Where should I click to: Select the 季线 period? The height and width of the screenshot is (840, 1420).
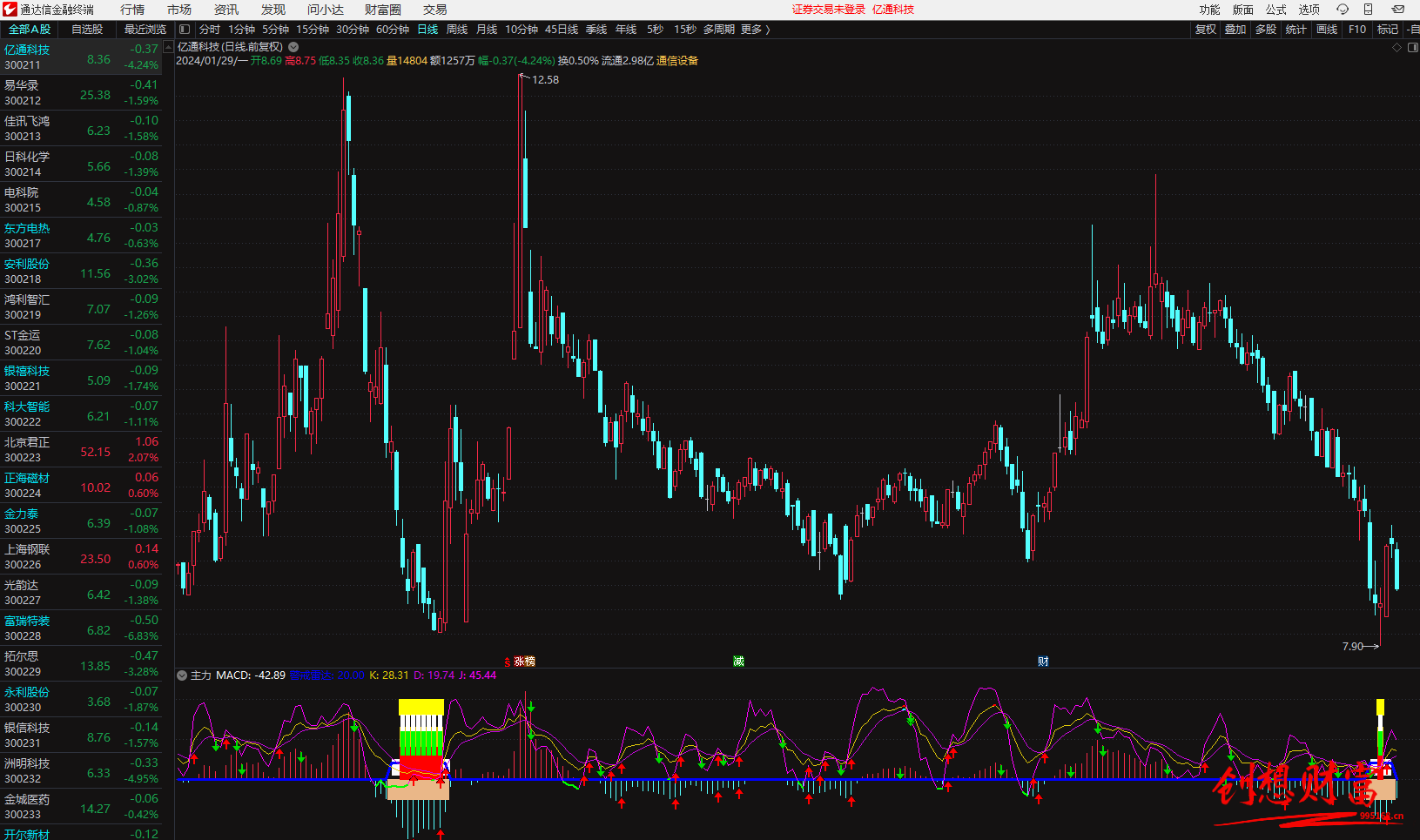pos(596,30)
